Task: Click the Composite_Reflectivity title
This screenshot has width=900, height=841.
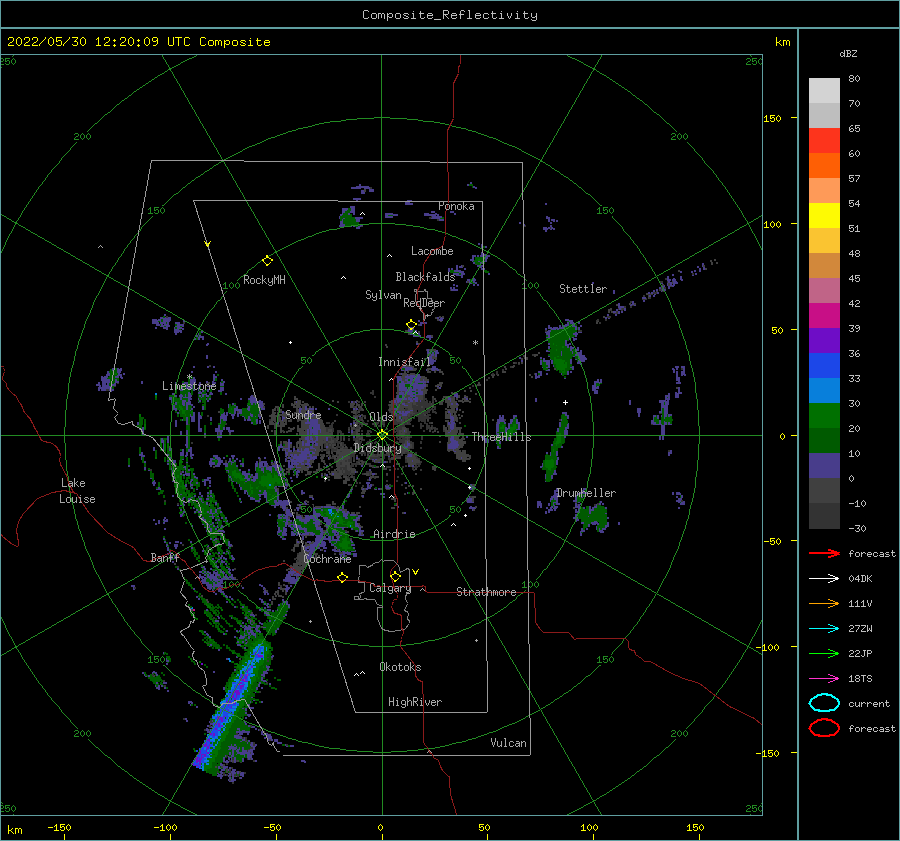Action: [450, 15]
